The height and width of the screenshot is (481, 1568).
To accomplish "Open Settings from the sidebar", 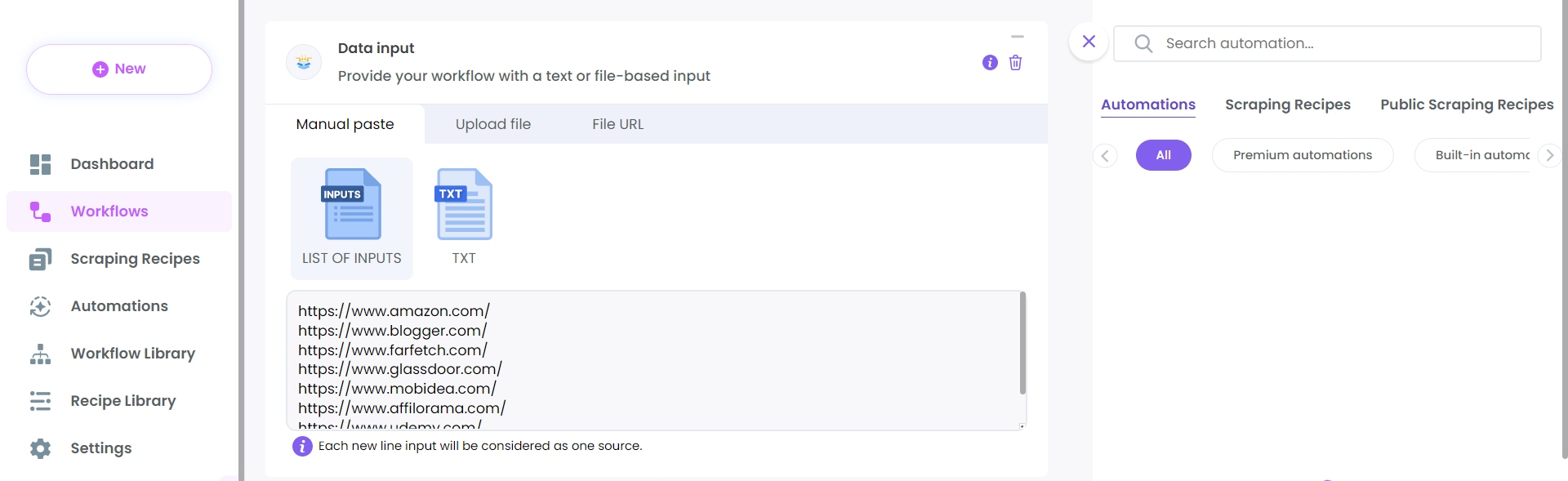I will click(100, 448).
